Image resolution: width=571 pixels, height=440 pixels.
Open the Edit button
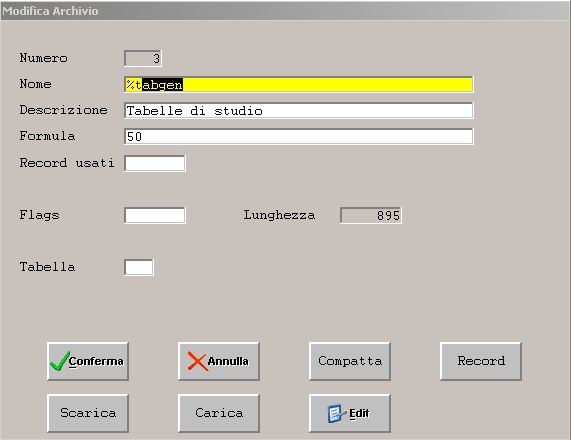pyautogui.click(x=350, y=413)
